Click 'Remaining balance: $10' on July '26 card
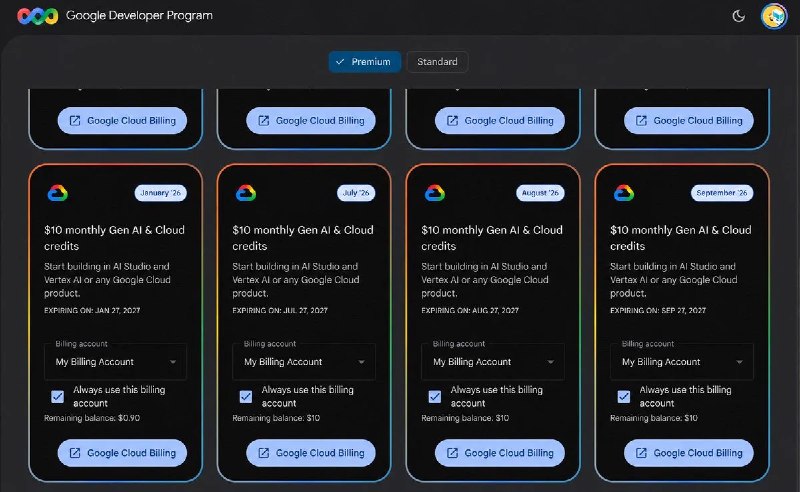Viewport: 800px width, 492px height. tap(276, 418)
